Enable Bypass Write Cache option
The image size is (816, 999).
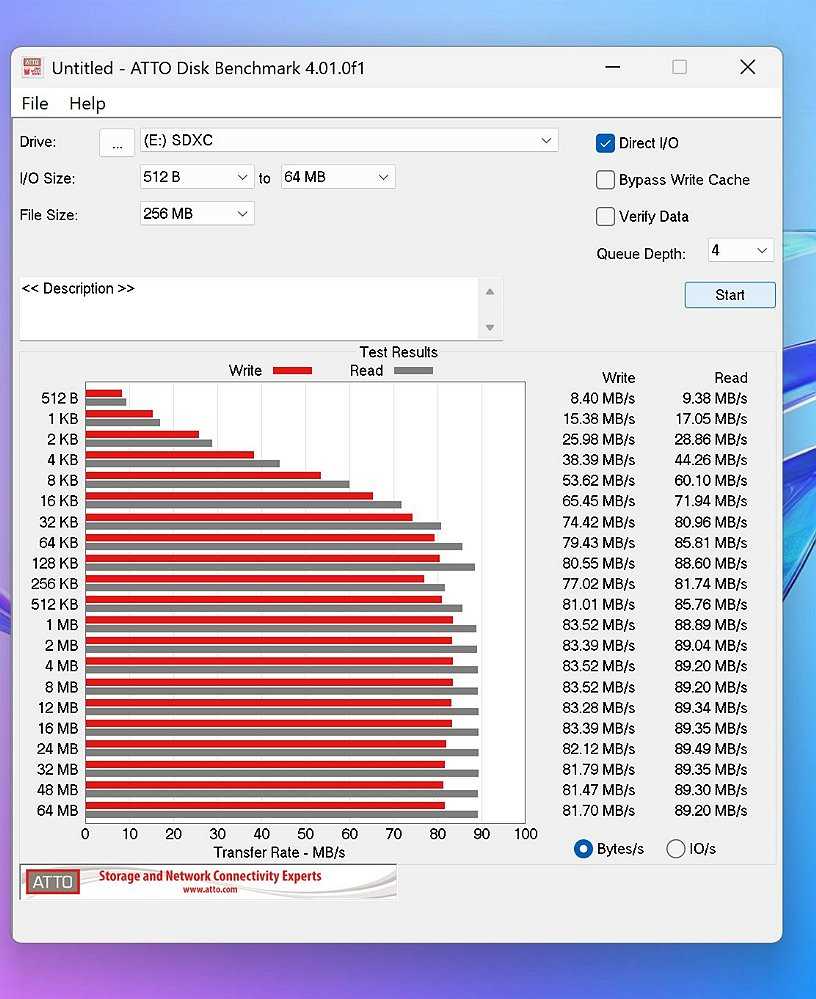tap(605, 180)
